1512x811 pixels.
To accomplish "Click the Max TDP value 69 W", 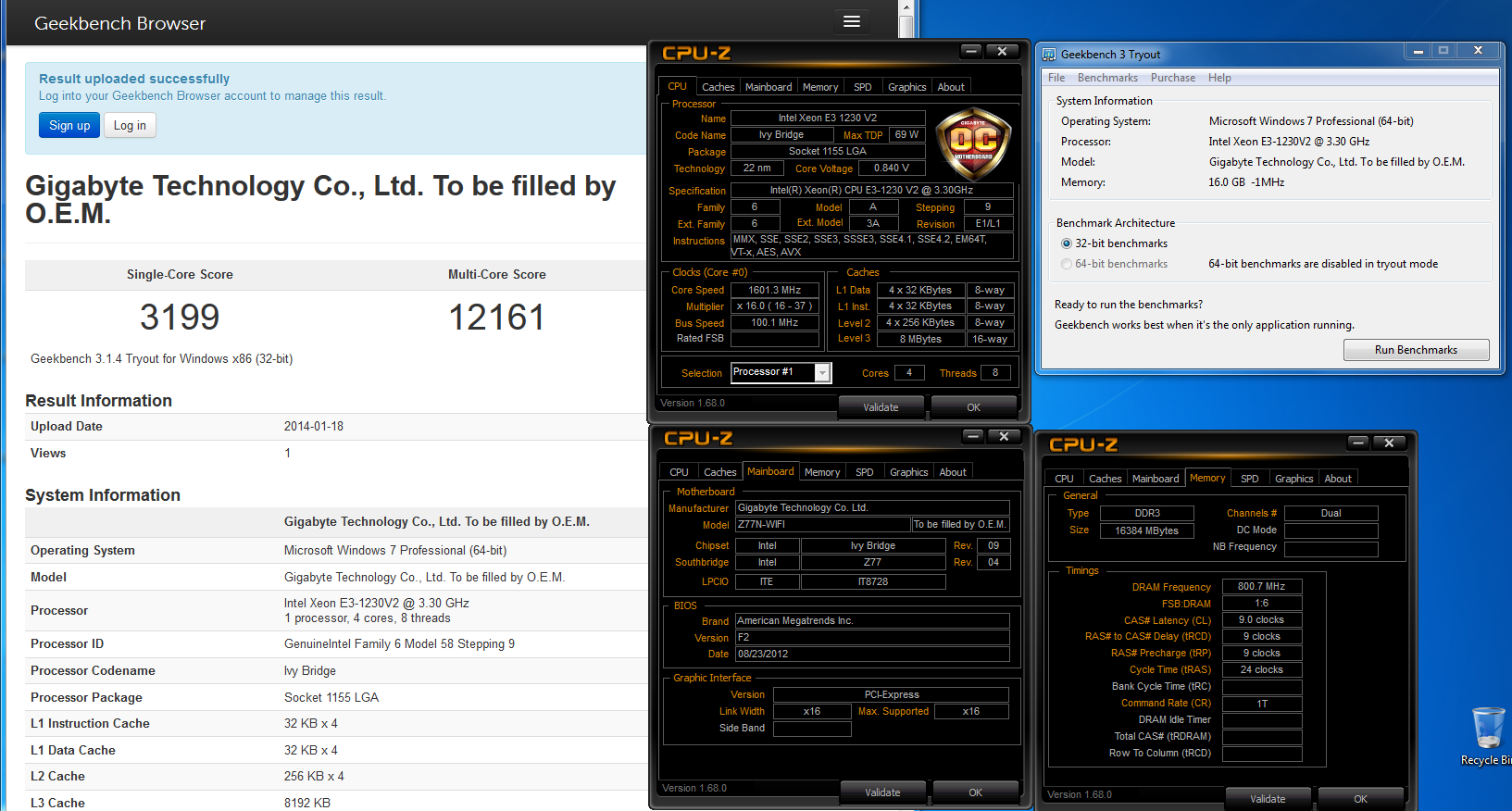I will [907, 134].
